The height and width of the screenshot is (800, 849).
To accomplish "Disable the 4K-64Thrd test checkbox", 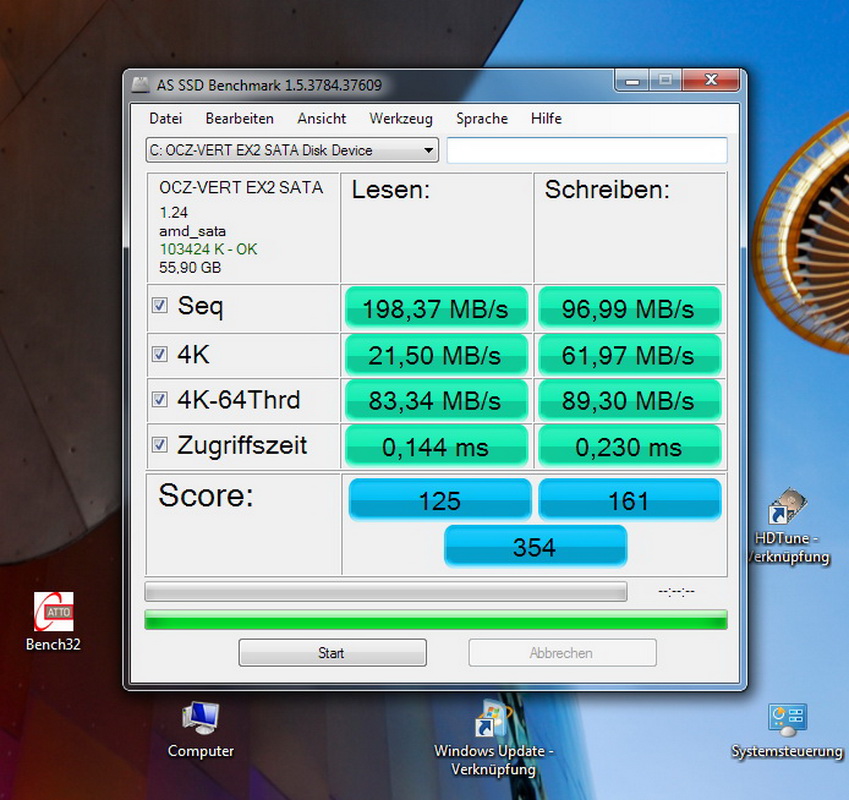I will pyautogui.click(x=159, y=399).
